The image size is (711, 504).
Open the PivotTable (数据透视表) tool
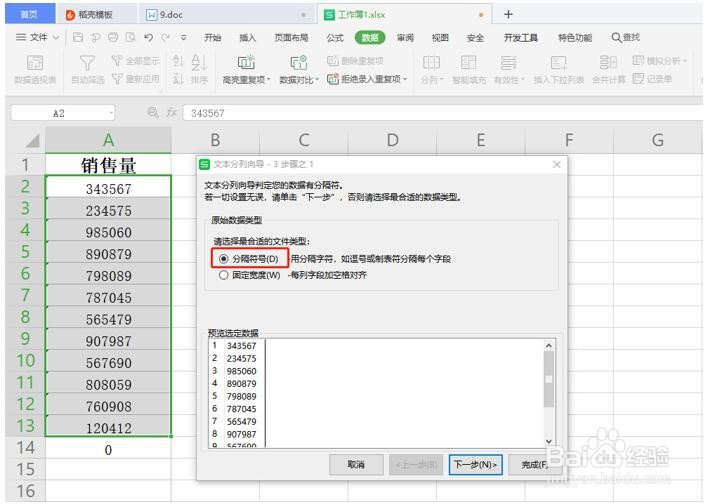coord(35,69)
